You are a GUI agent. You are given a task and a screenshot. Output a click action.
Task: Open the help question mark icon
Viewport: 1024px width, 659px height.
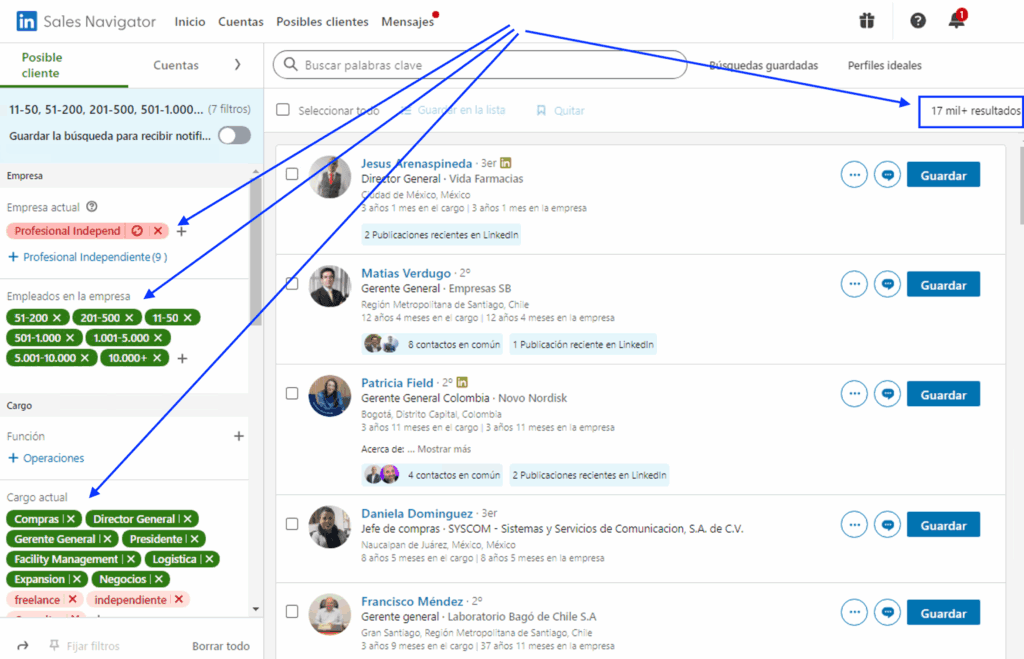point(918,21)
